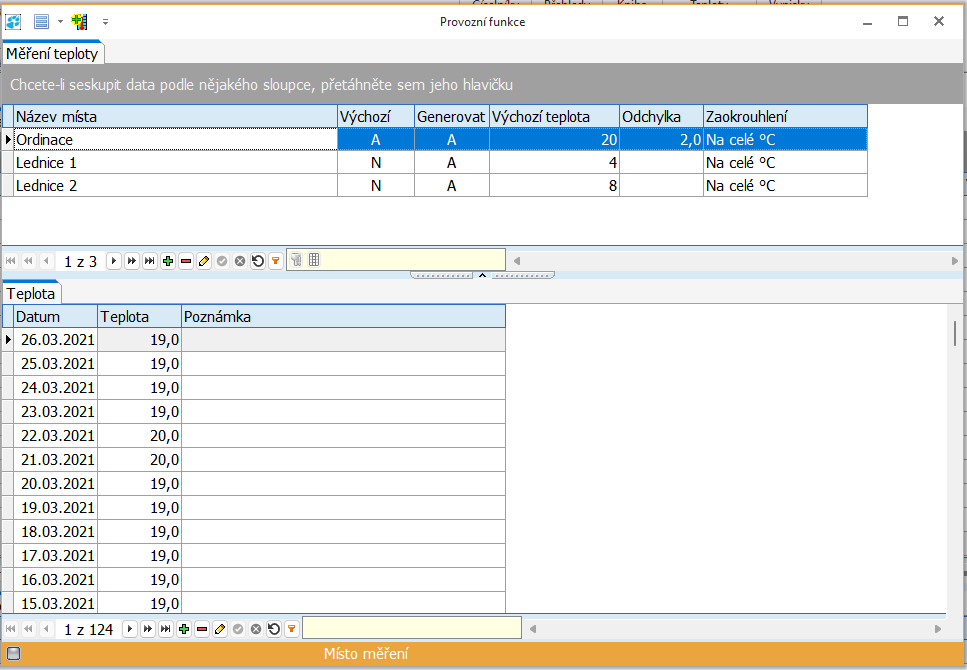Image resolution: width=967 pixels, height=670 pixels.
Task: Click the Poznámka column header
Action: pyautogui.click(x=344, y=316)
